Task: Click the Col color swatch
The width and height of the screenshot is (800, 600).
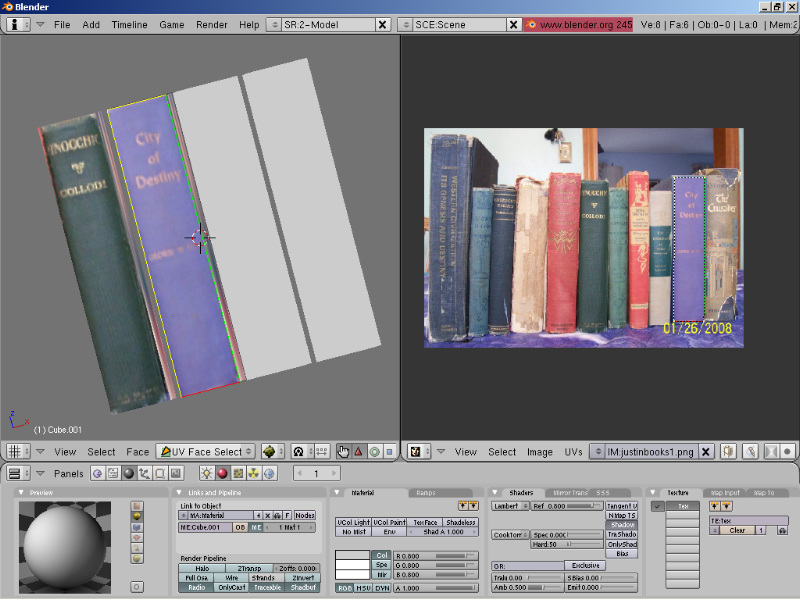Action: [353, 555]
